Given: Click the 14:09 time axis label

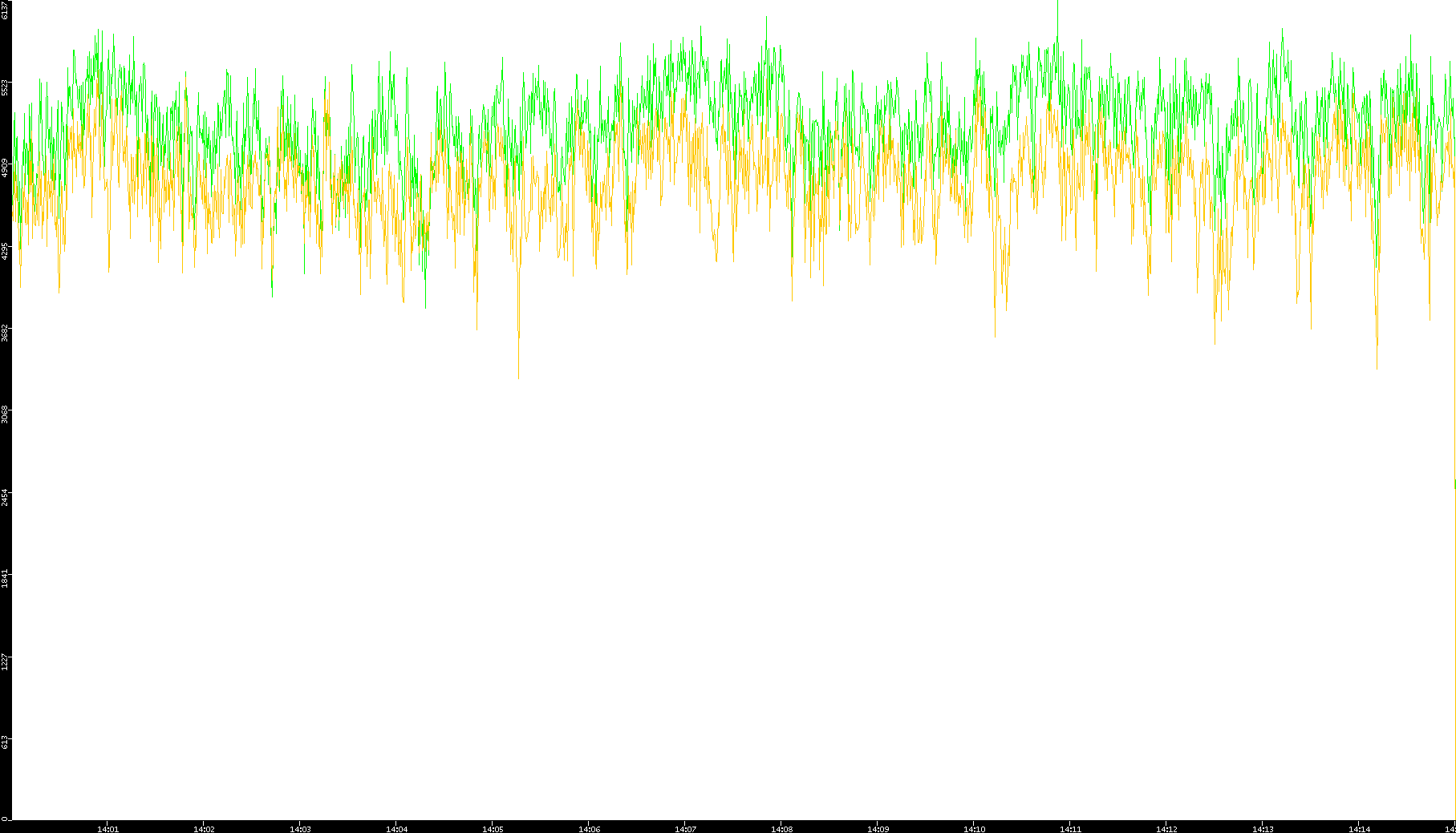Looking at the screenshot, I should (878, 829).
